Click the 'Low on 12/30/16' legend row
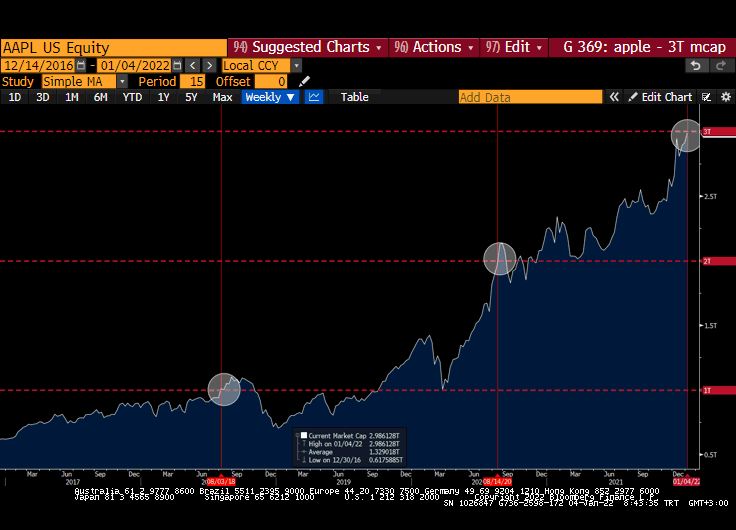736x530 pixels. click(353, 460)
